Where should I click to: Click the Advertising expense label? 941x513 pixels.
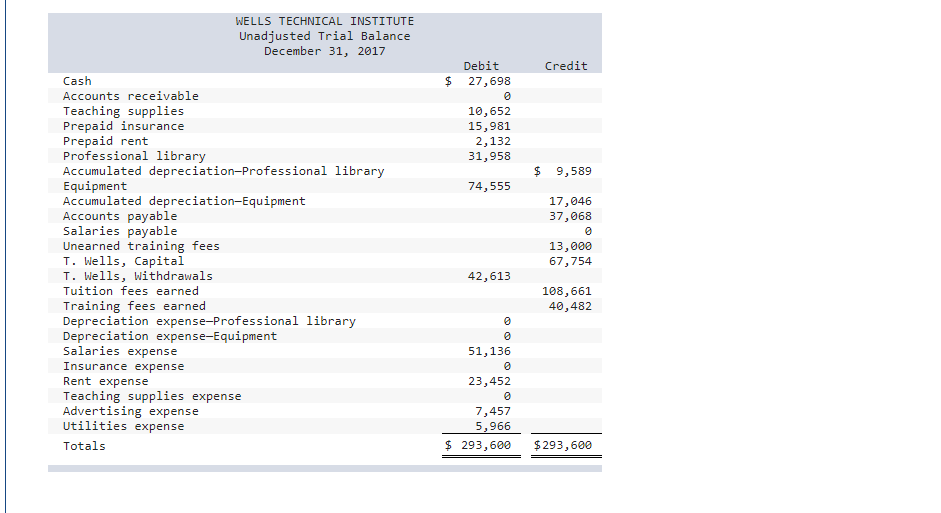click(x=131, y=411)
